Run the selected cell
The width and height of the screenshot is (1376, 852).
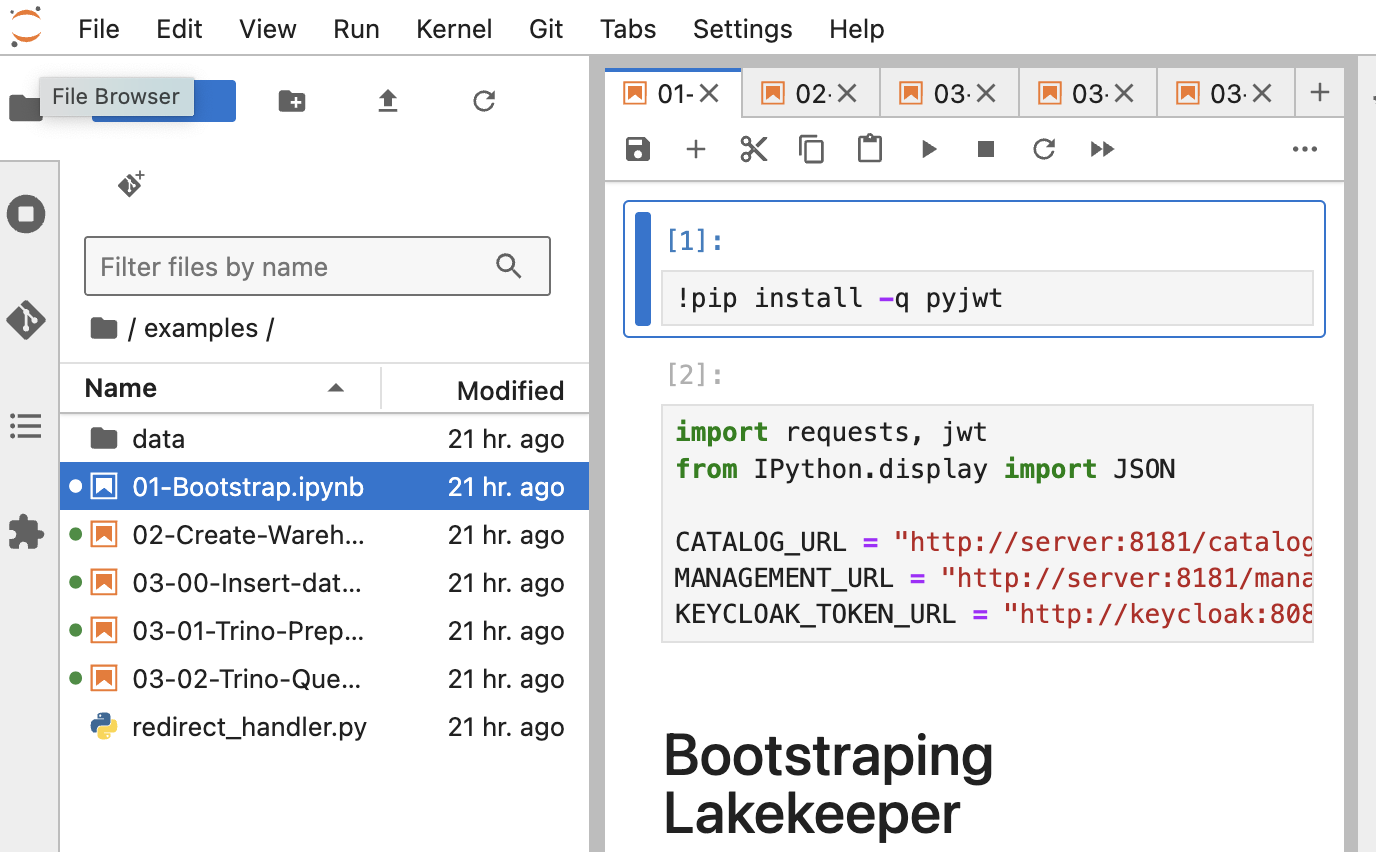(929, 149)
